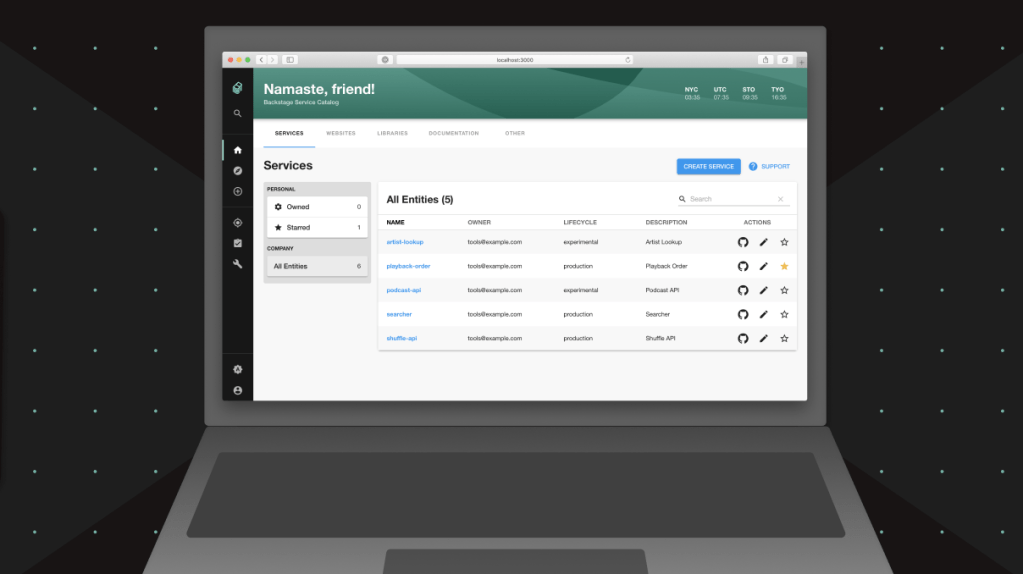
Task: Open the sidebar search icon
Action: point(237,113)
